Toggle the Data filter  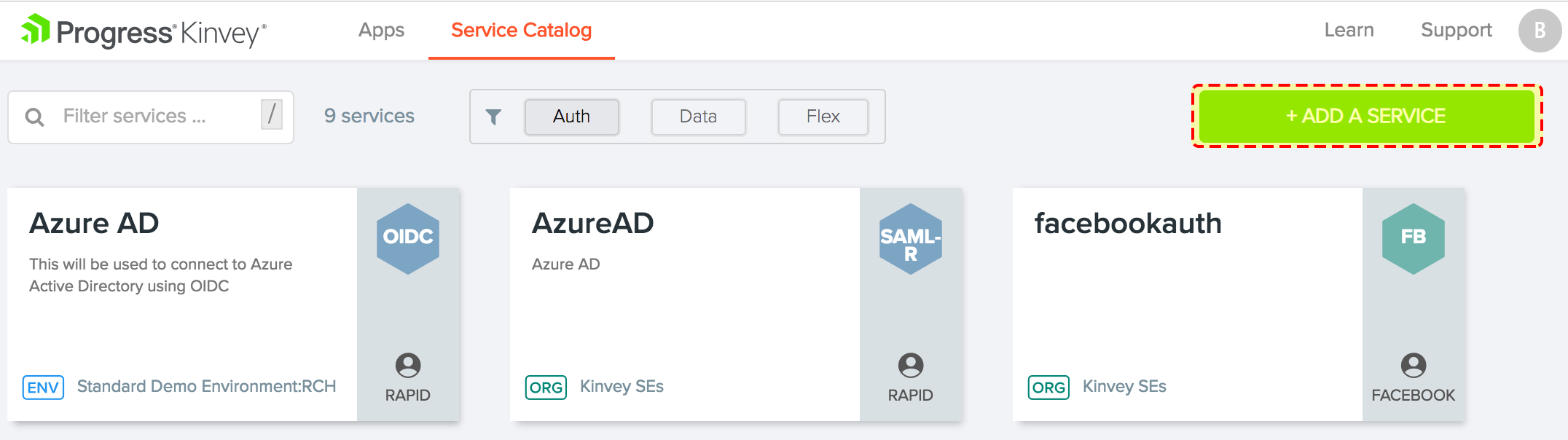tap(698, 117)
